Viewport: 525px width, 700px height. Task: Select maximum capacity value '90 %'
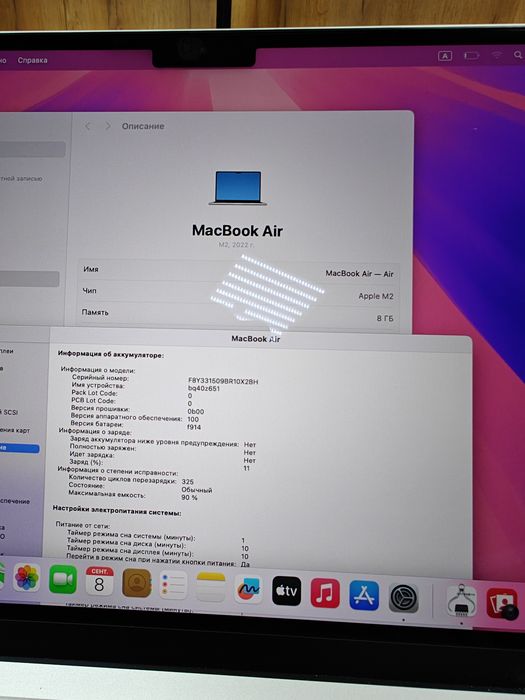coord(189,497)
